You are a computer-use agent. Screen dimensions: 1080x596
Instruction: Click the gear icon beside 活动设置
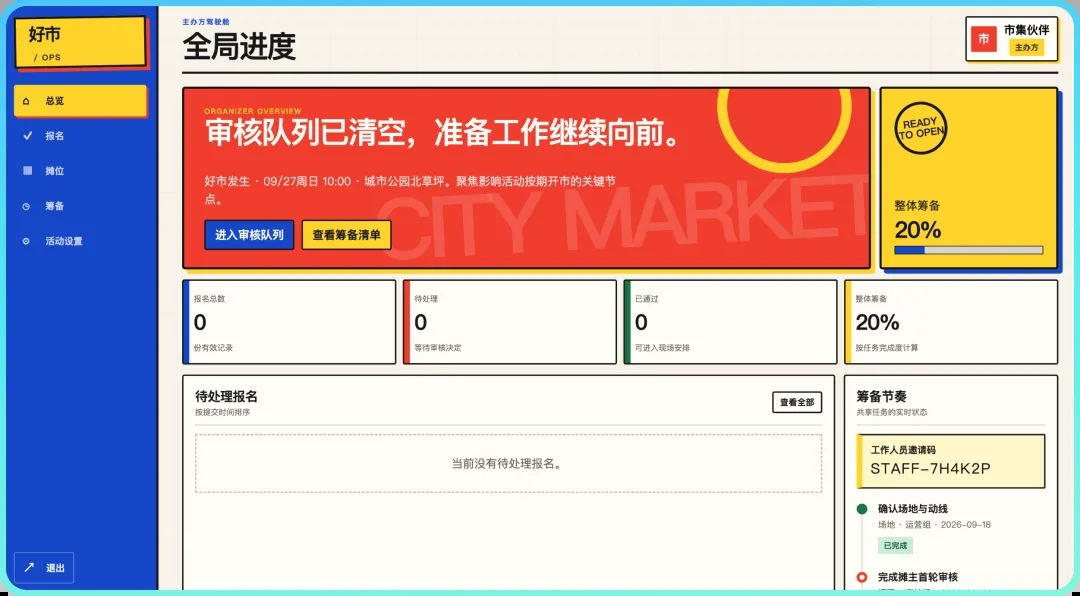[27, 241]
